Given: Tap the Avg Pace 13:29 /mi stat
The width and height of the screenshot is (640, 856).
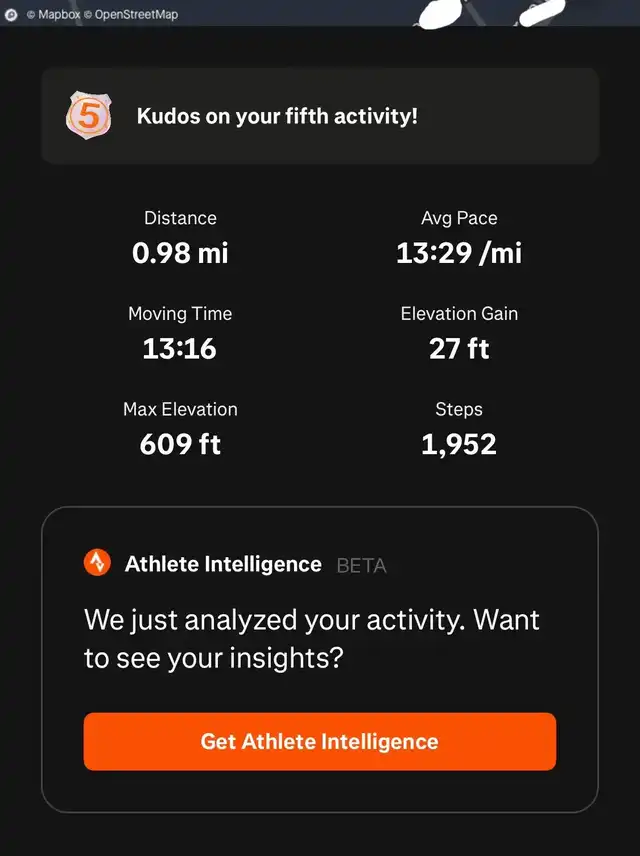Looking at the screenshot, I should pos(459,239).
